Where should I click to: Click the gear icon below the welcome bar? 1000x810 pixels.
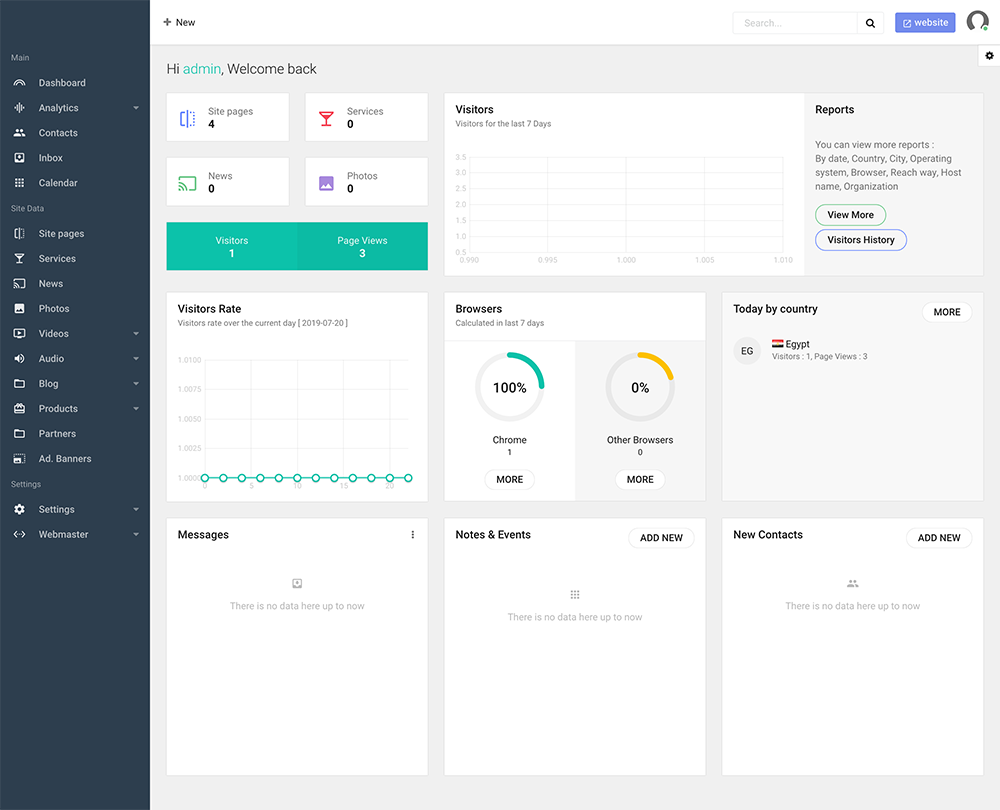tap(988, 56)
